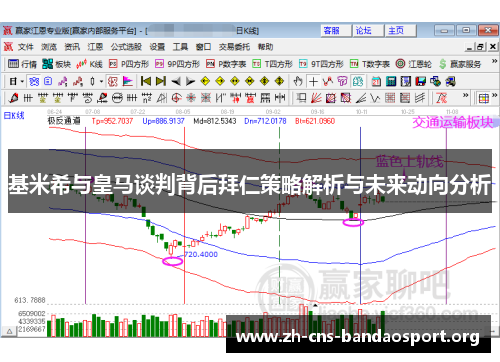Open the 9P四方形 tool
The image size is (500, 362).
point(178,64)
